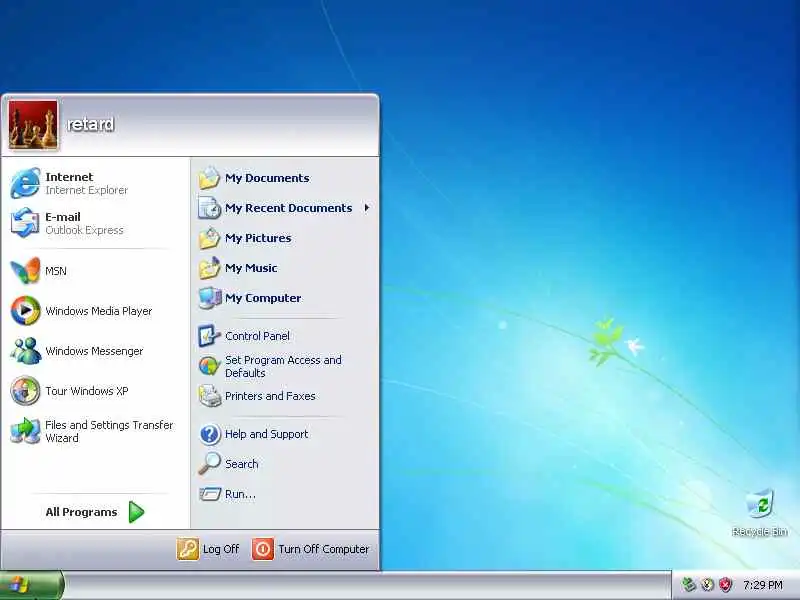Click the Outlook Express subtitle text

tap(84, 230)
